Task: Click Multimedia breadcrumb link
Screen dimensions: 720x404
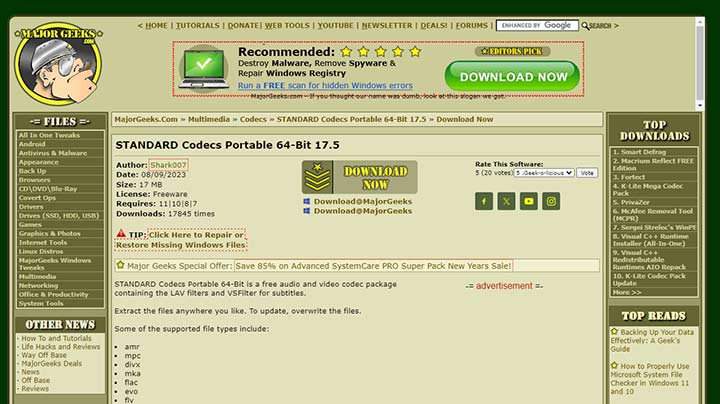Action: (x=209, y=119)
